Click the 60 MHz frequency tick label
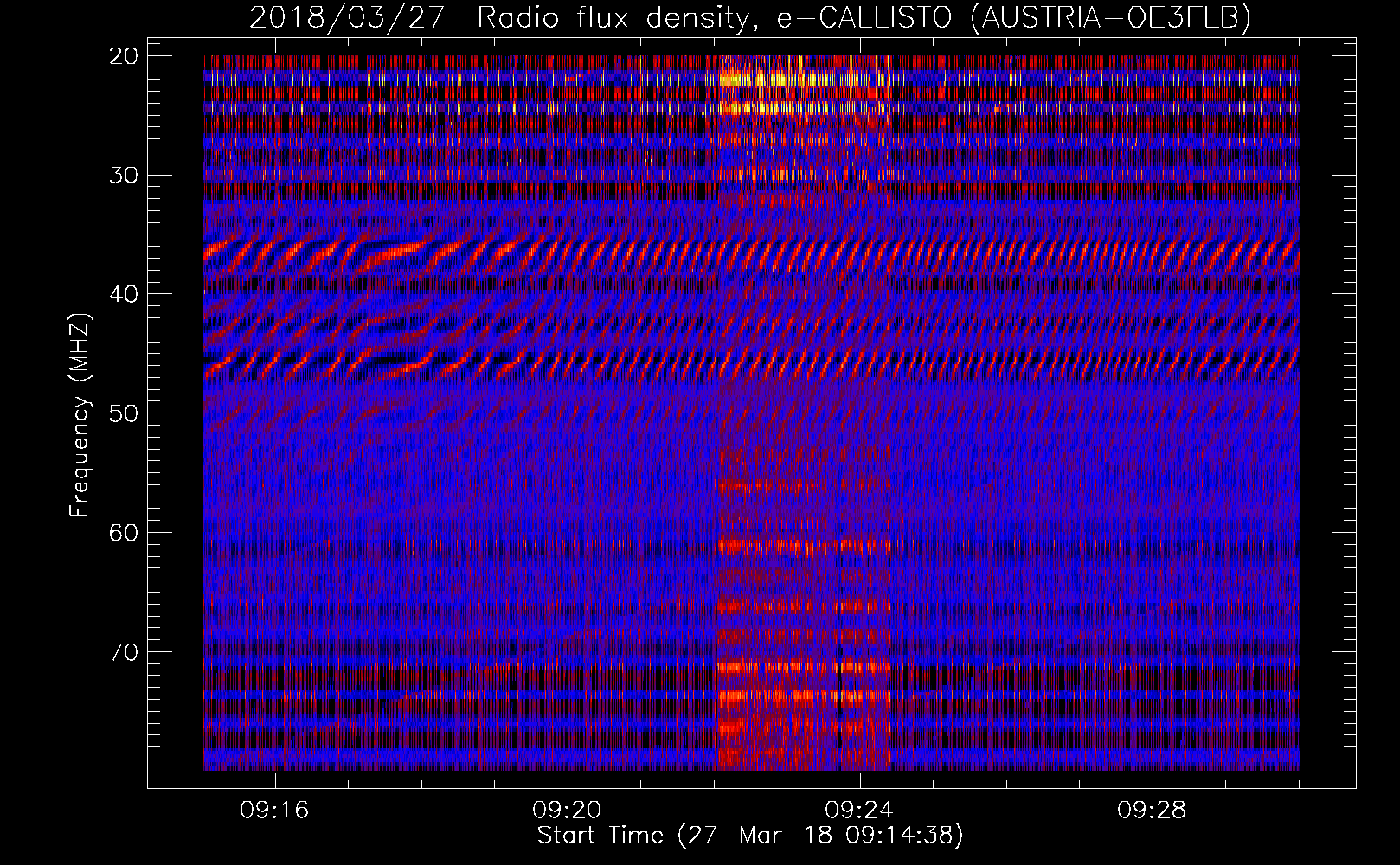1400x865 pixels. pos(125,532)
